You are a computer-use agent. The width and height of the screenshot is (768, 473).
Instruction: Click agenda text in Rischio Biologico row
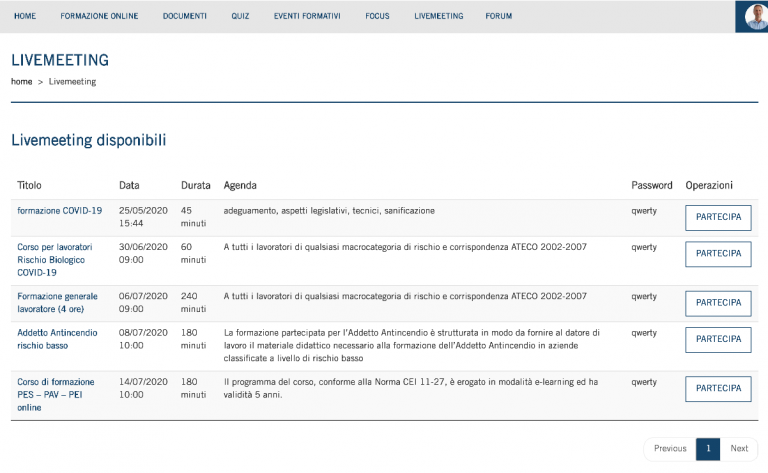point(405,247)
